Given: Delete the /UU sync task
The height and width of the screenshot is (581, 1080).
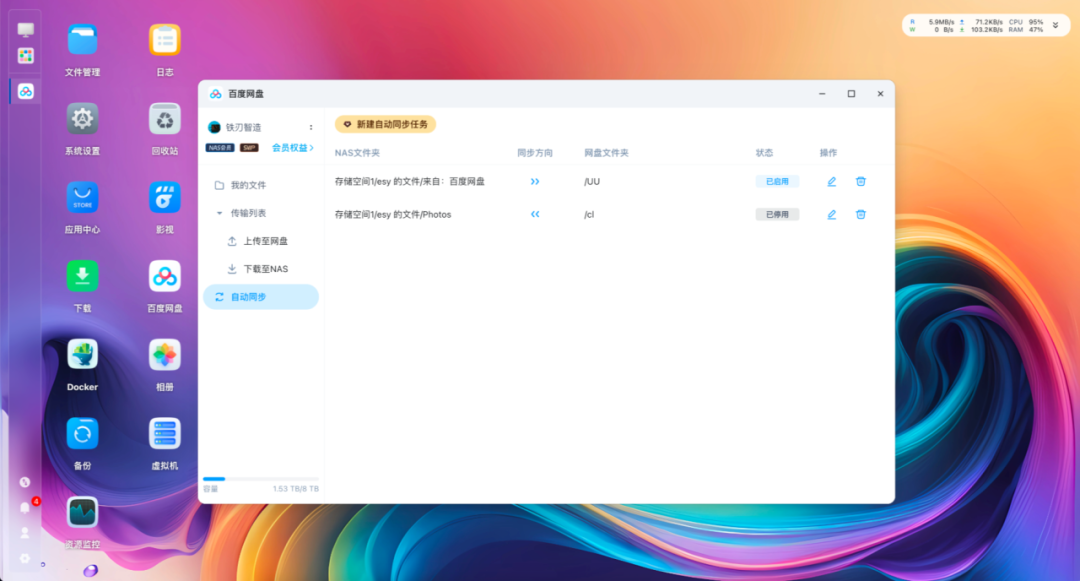Looking at the screenshot, I should (860, 182).
